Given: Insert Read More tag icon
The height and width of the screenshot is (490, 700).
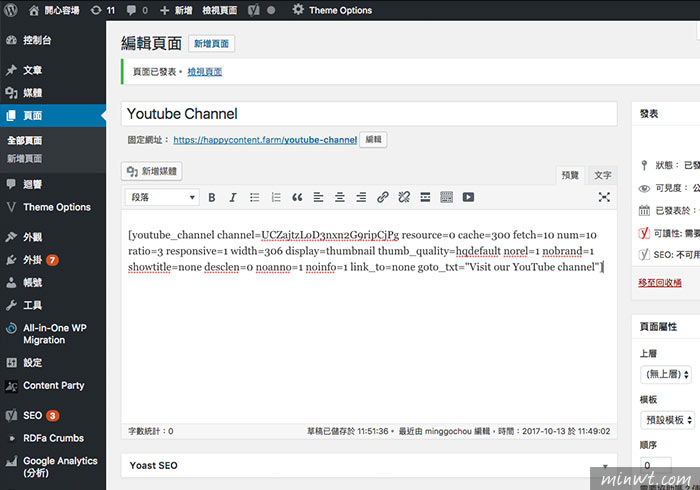Looking at the screenshot, I should [x=425, y=197].
